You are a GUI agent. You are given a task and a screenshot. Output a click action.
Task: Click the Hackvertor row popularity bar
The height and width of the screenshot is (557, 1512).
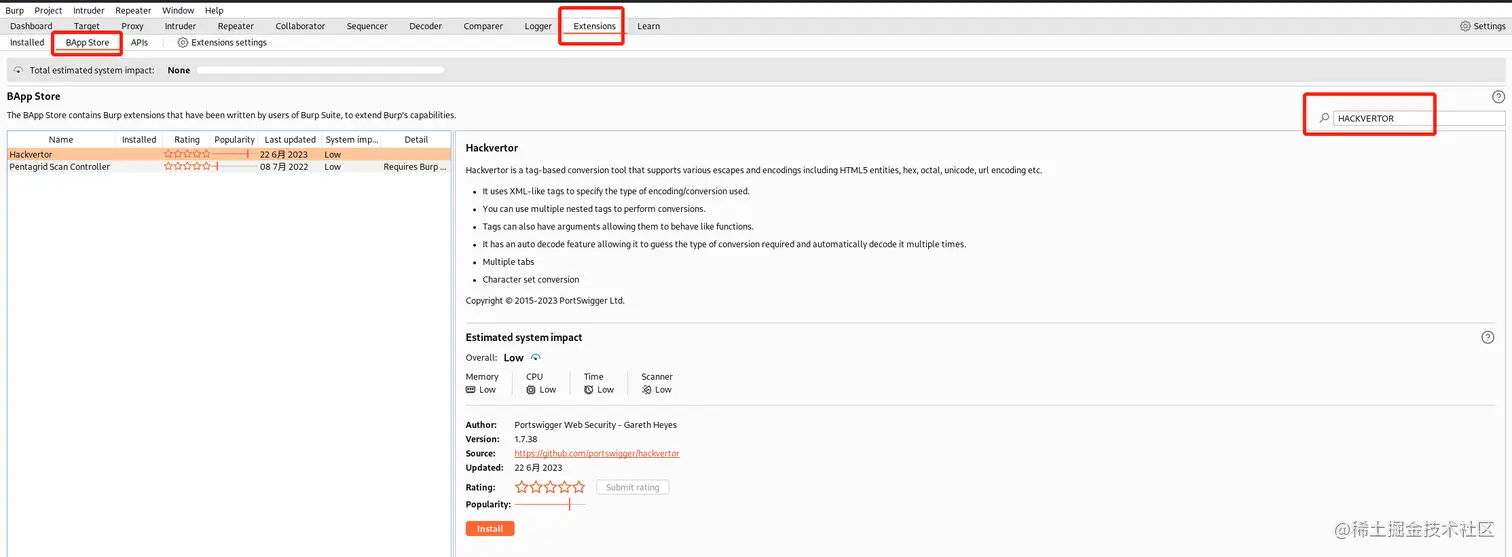235,155
